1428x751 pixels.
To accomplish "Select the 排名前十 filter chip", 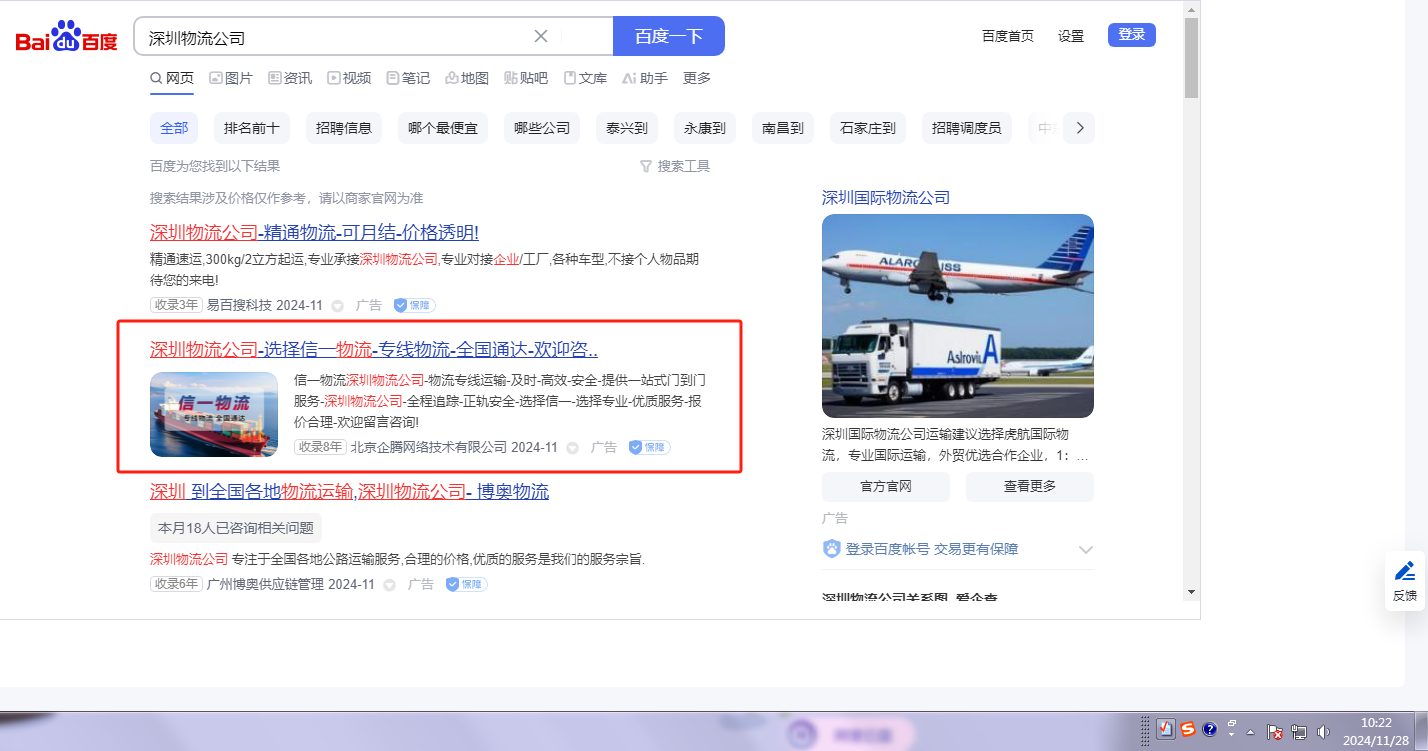I will click(251, 128).
